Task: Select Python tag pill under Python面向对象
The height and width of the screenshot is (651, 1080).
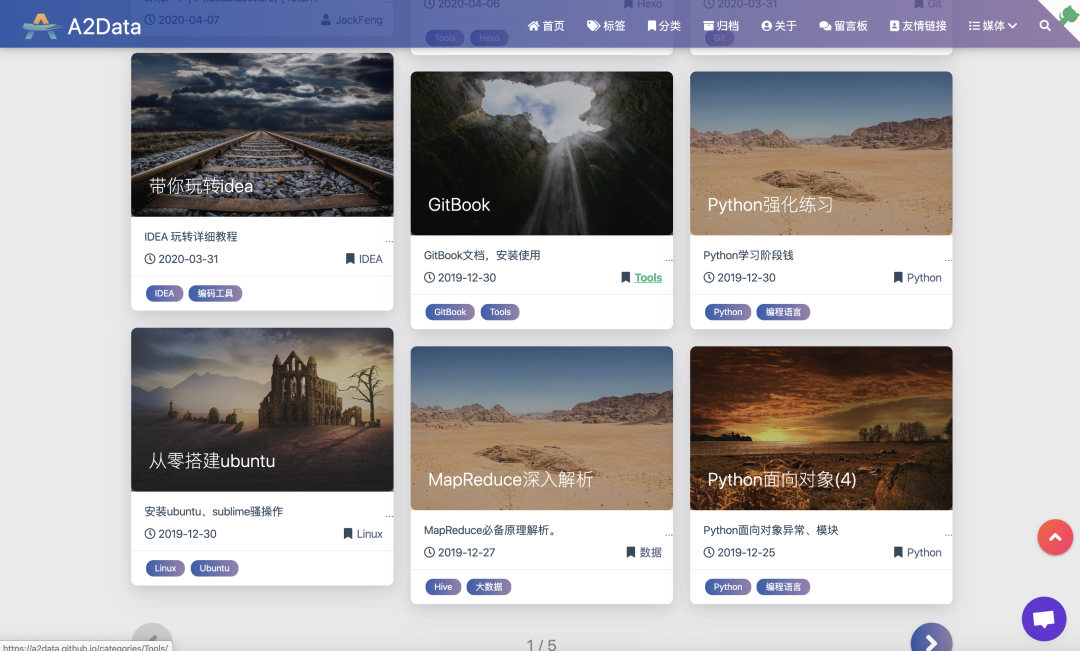Action: click(x=727, y=587)
